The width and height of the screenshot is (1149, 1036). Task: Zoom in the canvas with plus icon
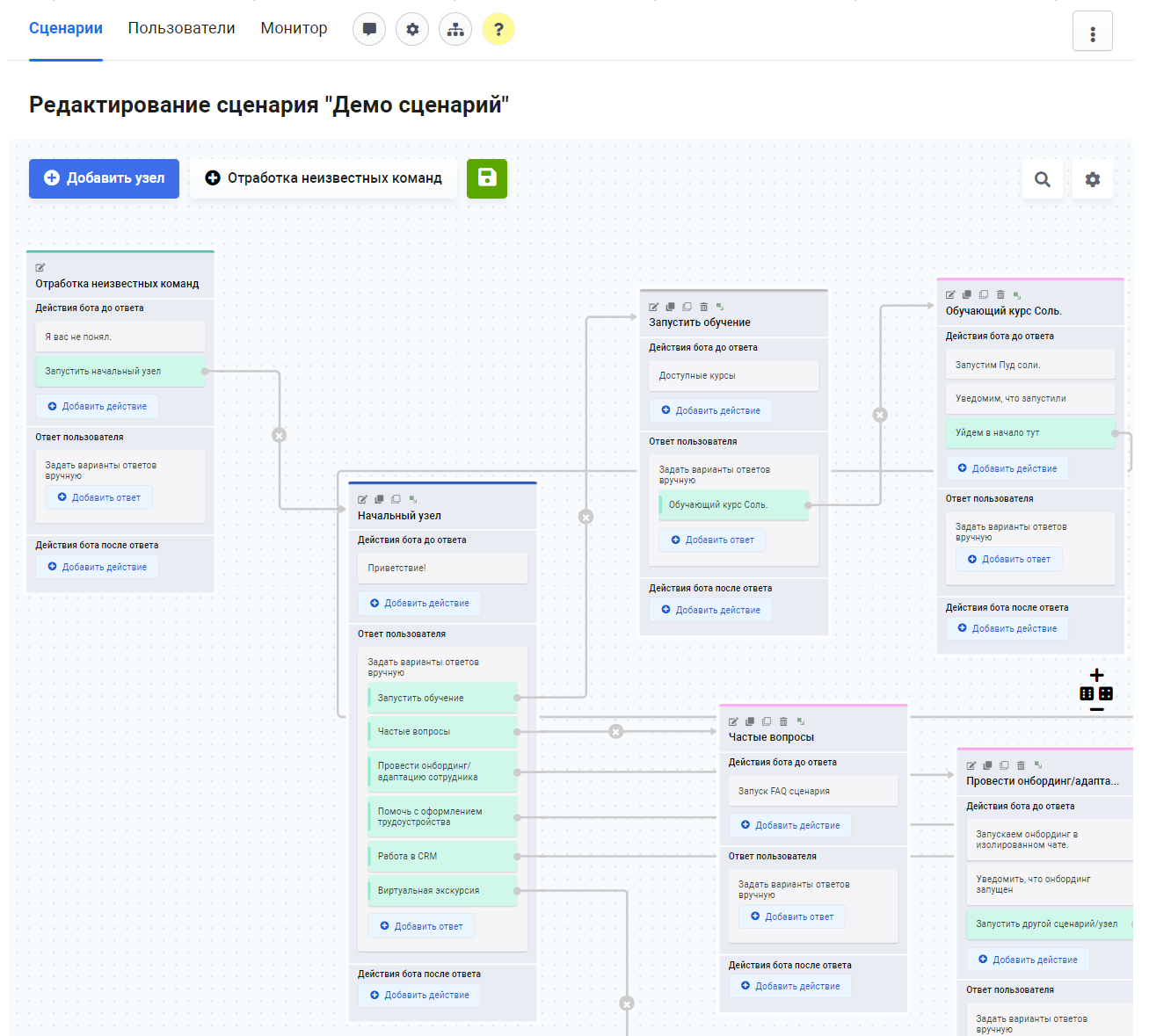point(1096,675)
